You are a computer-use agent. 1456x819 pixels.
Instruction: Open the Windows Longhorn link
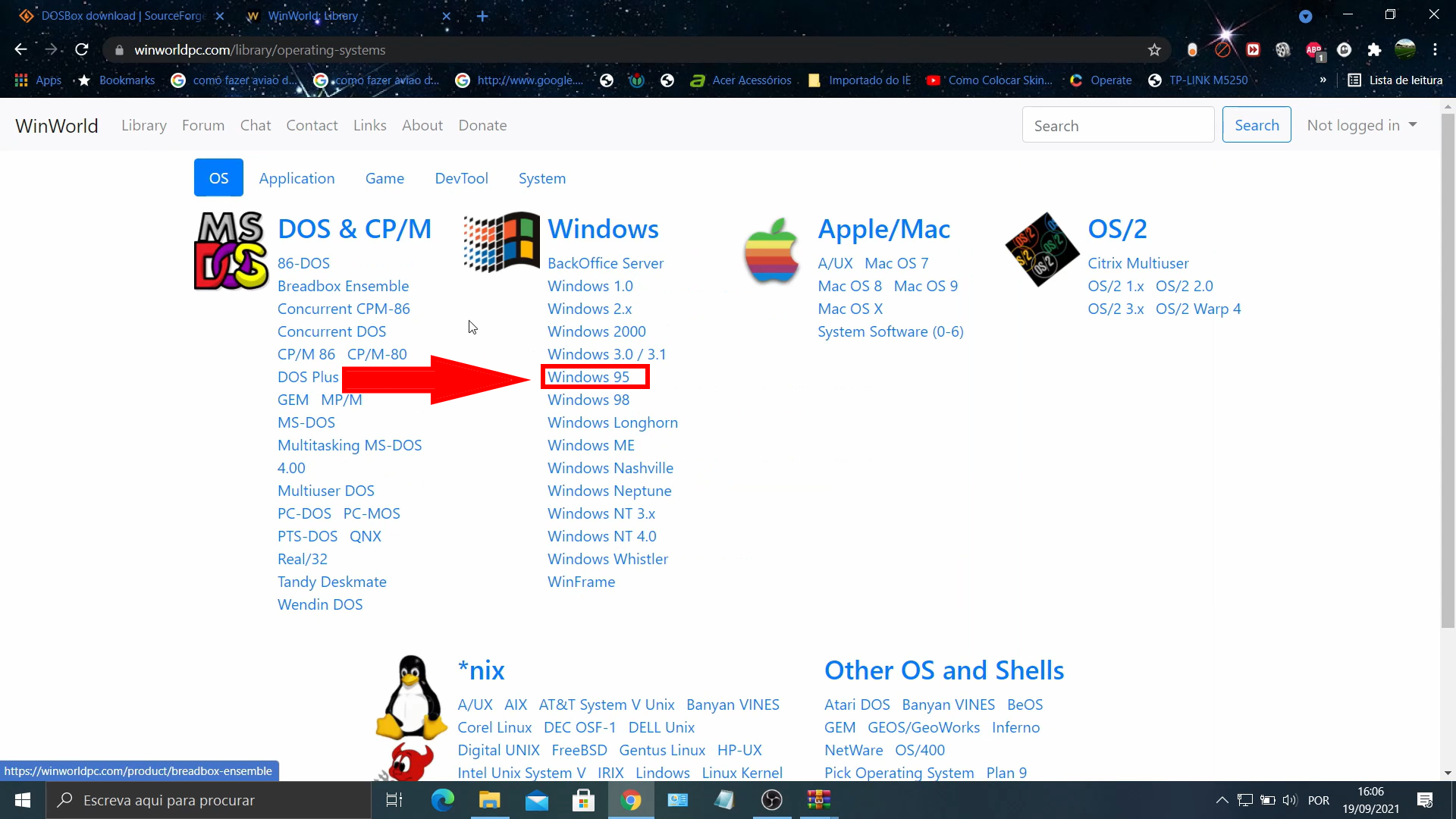pyautogui.click(x=613, y=422)
